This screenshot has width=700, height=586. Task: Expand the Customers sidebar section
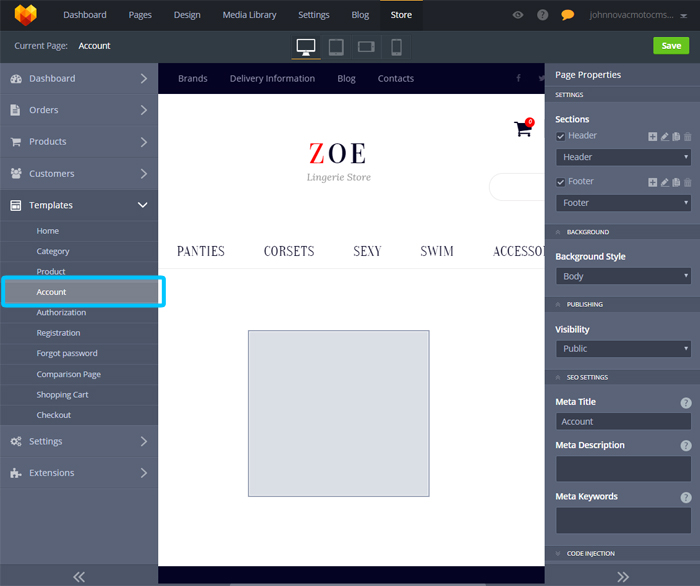coord(79,174)
